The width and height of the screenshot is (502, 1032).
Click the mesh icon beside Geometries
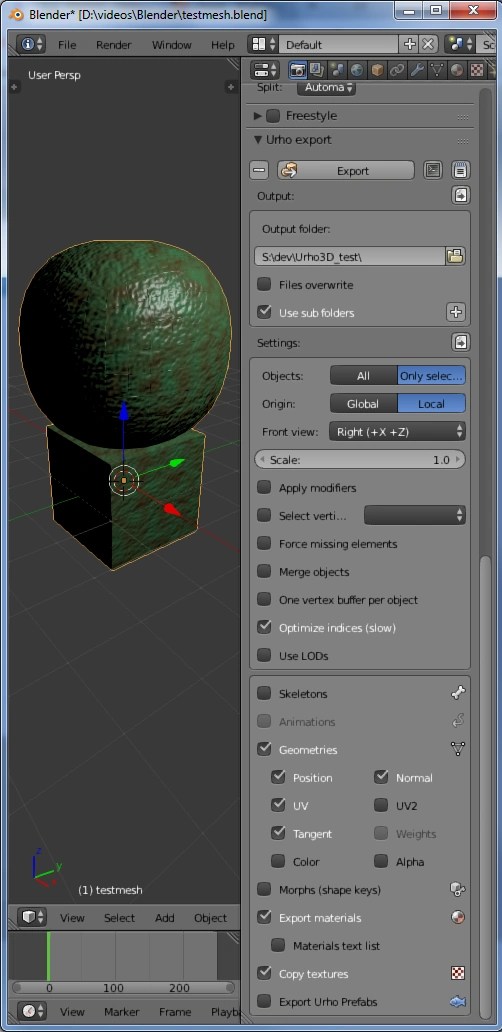458,748
